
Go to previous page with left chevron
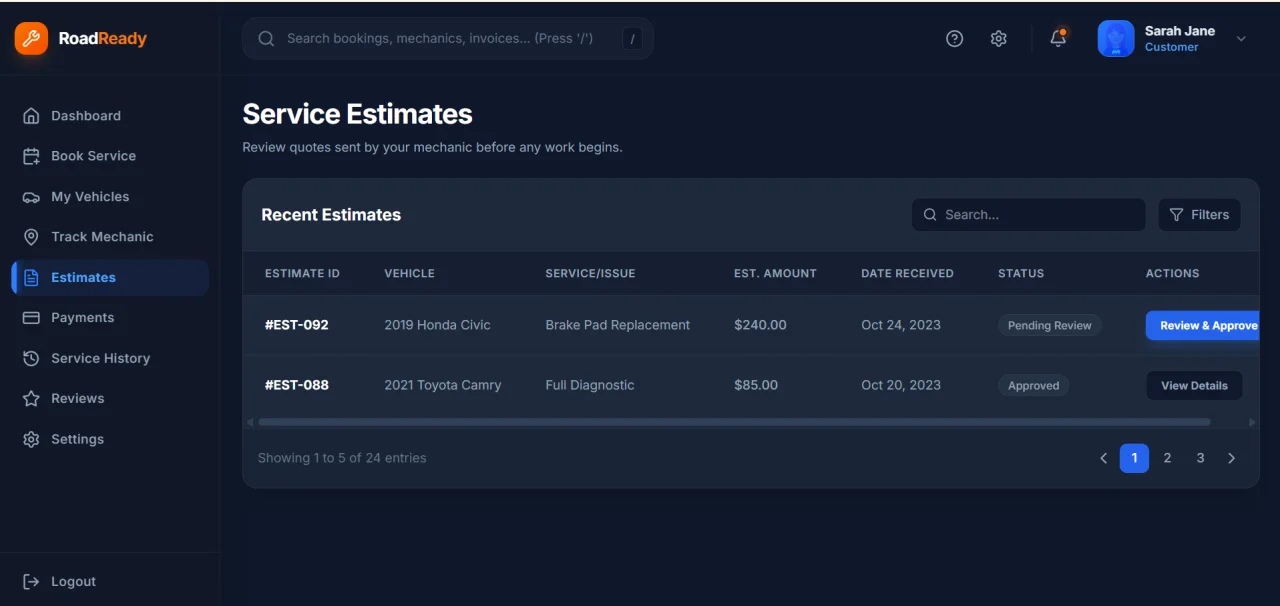(1104, 458)
